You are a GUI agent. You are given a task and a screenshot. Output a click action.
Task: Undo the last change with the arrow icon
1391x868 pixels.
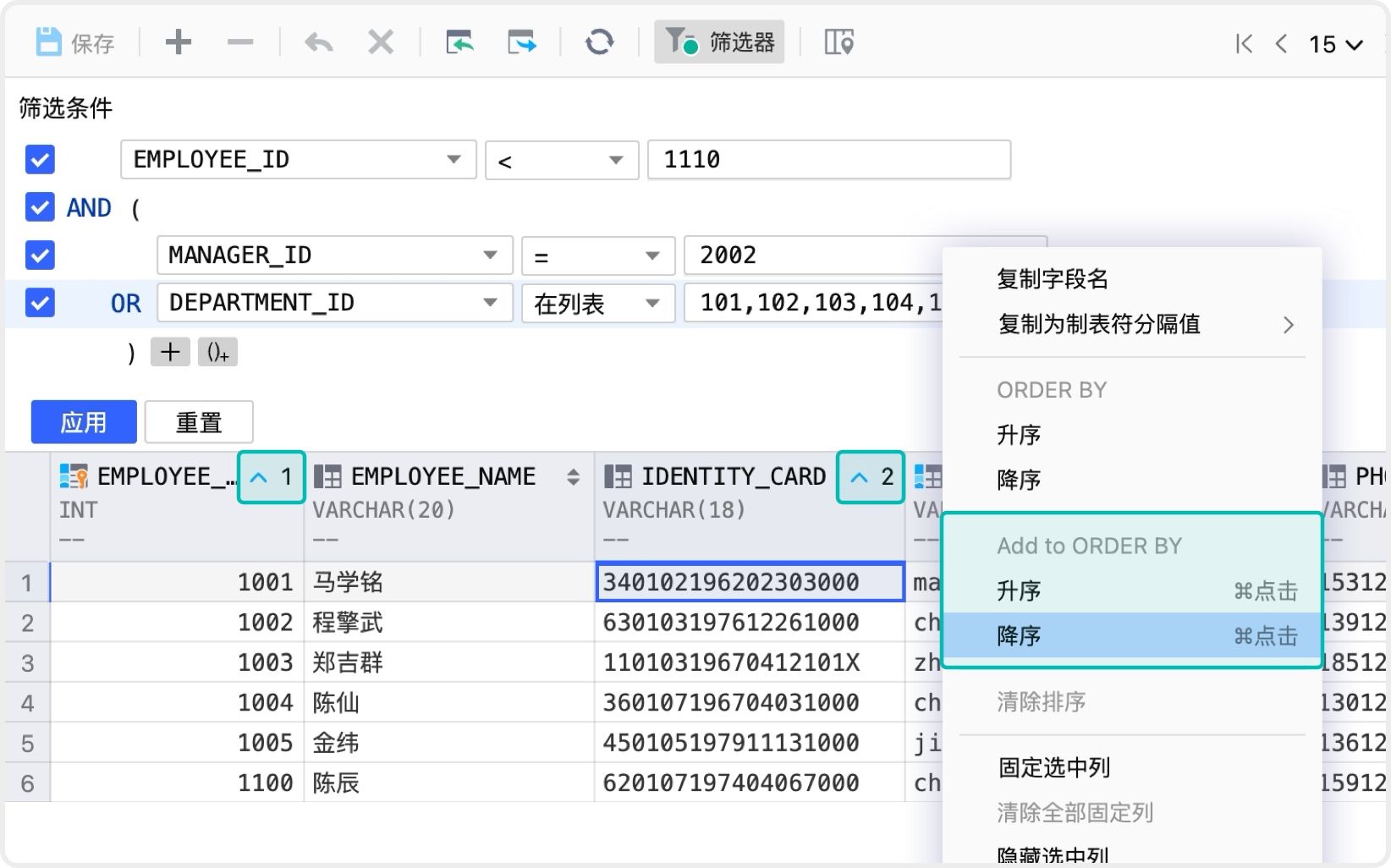[x=318, y=42]
